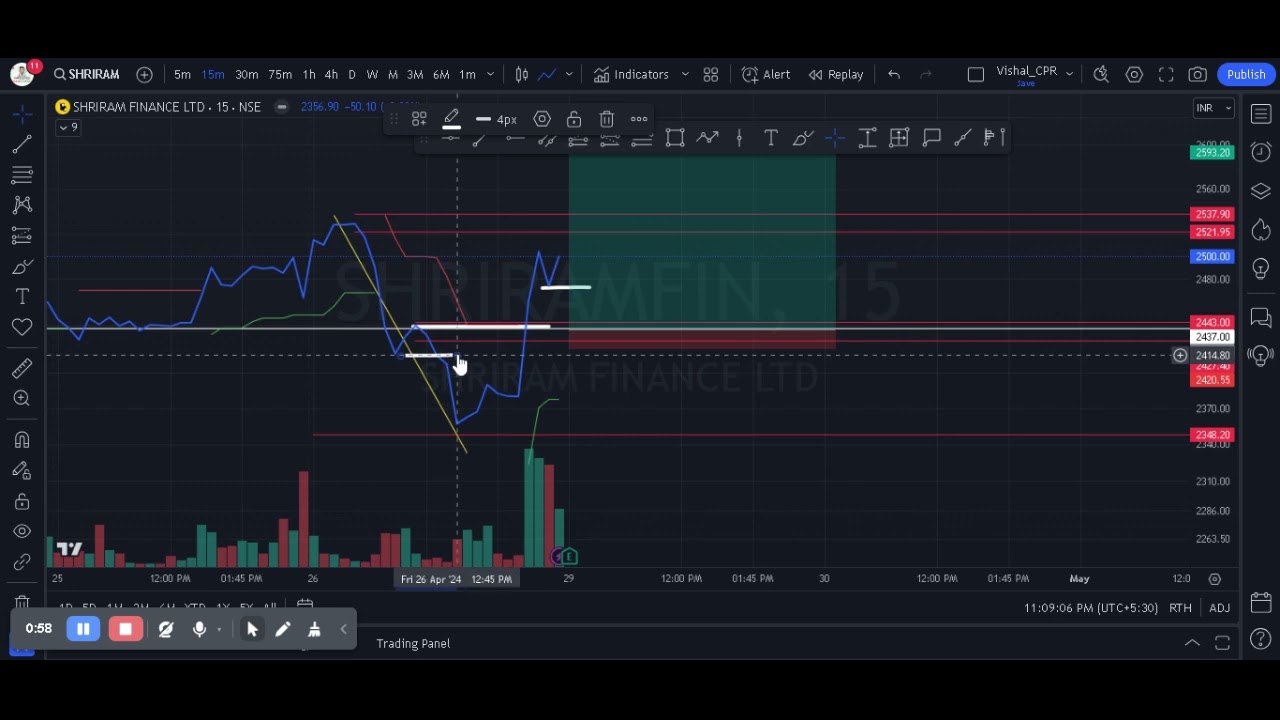Open quick search lightning magnifier icon
The height and width of the screenshot is (720, 1280).
pos(1101,74)
